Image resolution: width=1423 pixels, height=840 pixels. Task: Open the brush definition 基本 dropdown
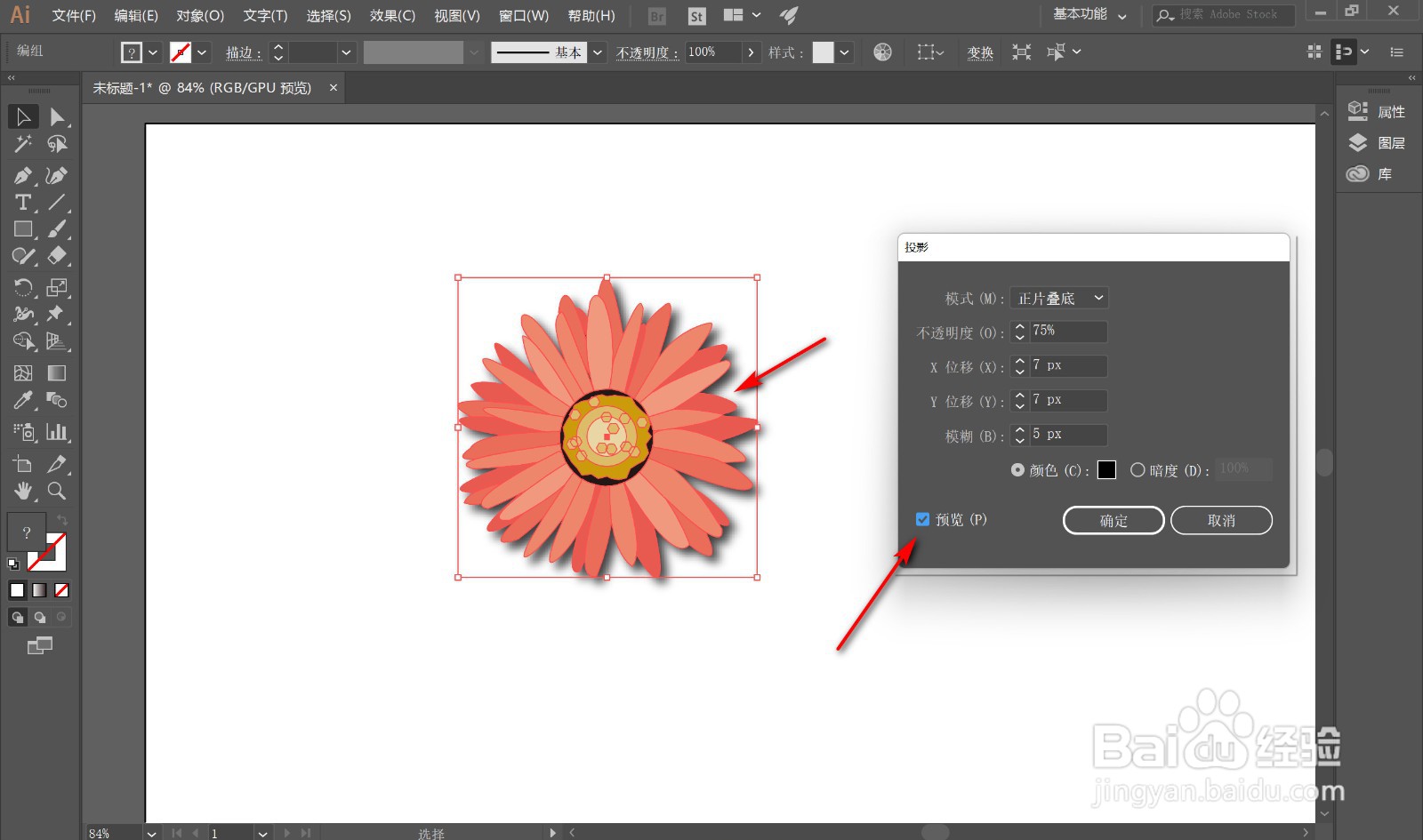point(598,52)
